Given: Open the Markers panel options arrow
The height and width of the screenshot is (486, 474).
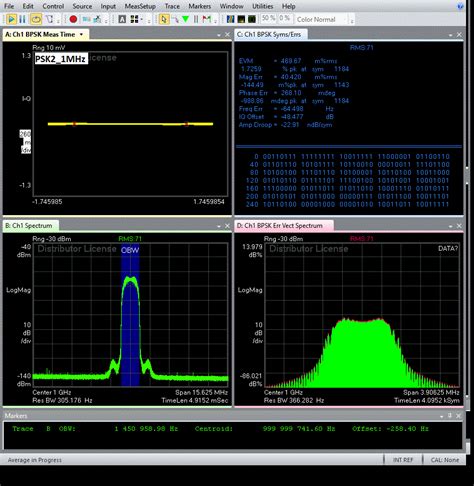Looking at the screenshot, I should point(442,416).
